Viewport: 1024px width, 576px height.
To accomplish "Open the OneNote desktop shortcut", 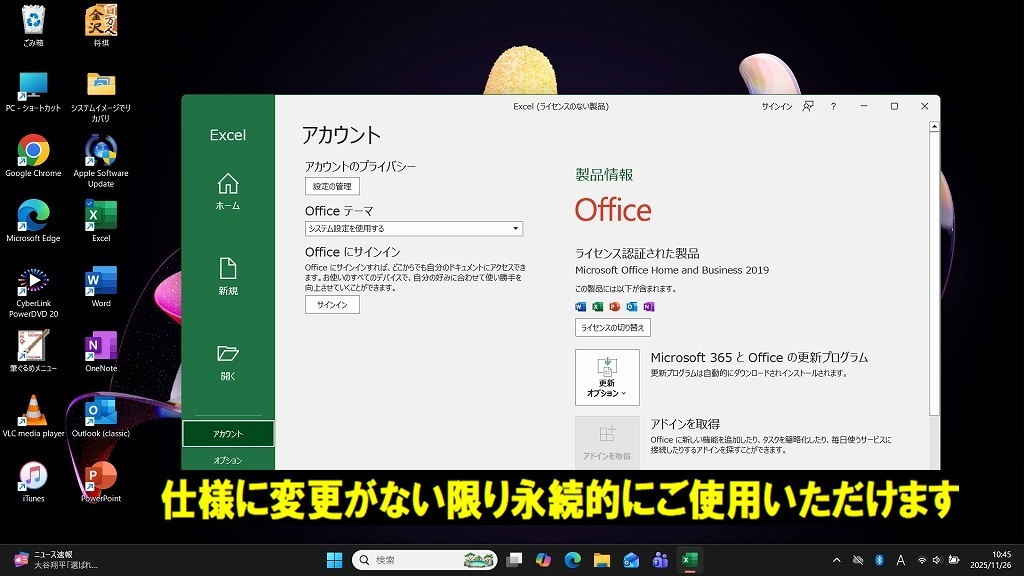I will tap(101, 351).
